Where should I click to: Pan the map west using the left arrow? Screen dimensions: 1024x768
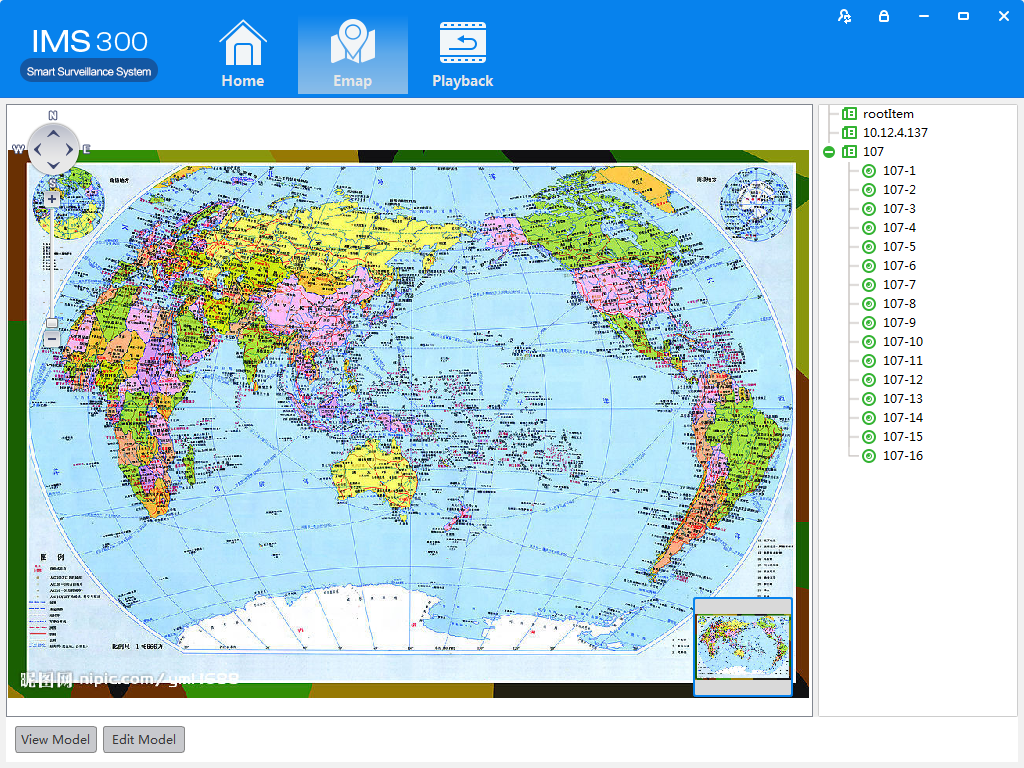point(36,150)
